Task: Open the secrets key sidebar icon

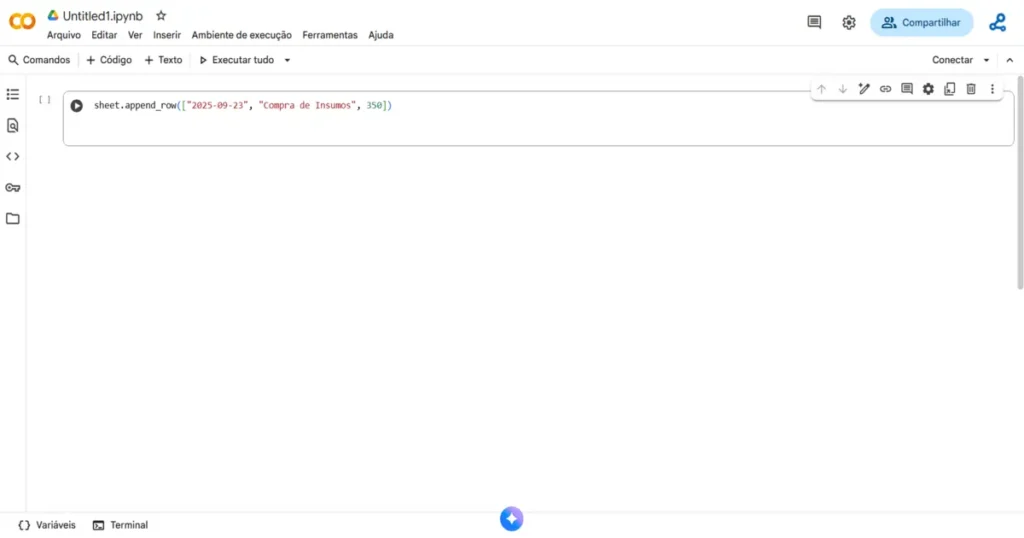Action: click(x=12, y=187)
